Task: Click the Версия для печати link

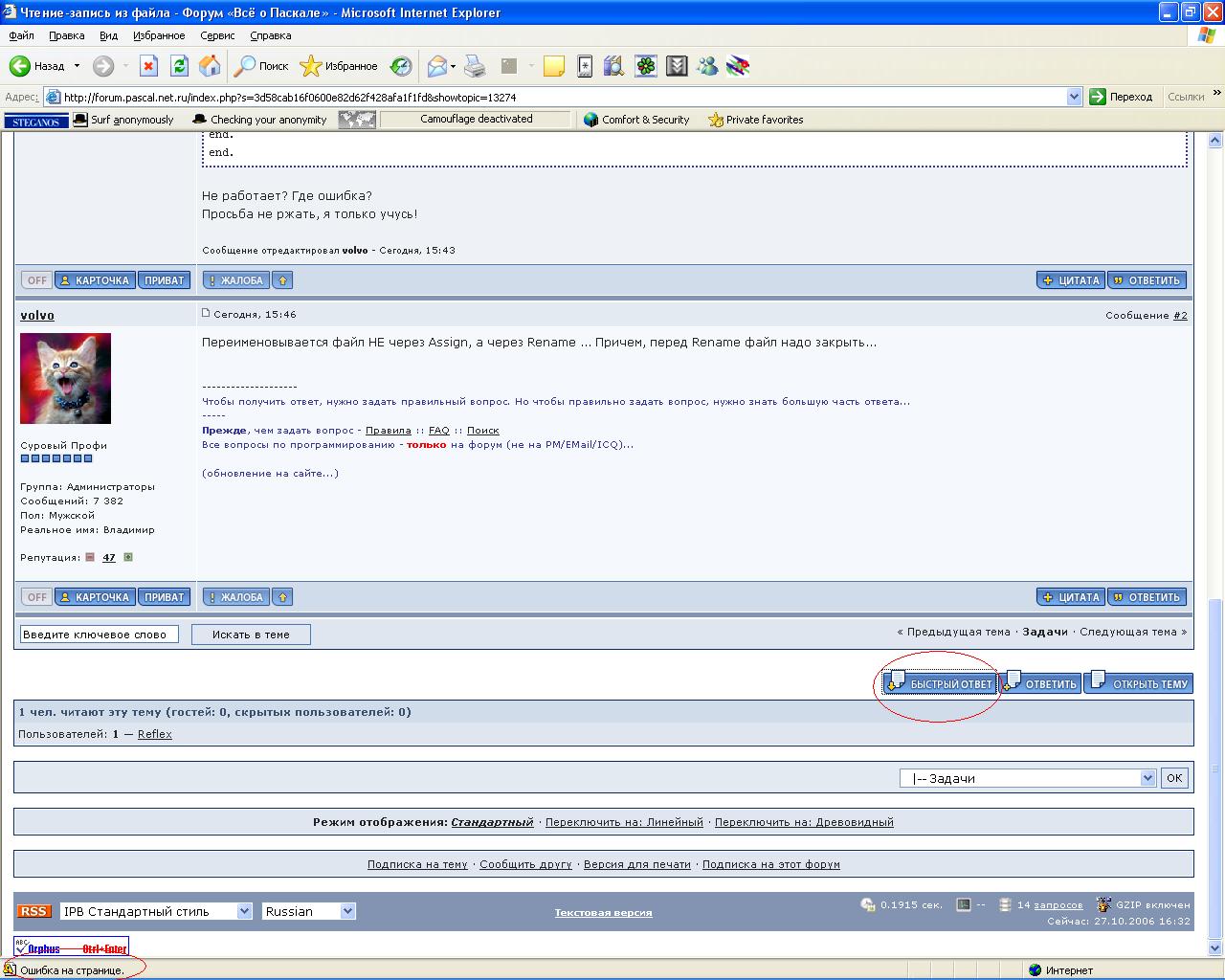Action: tap(636, 864)
